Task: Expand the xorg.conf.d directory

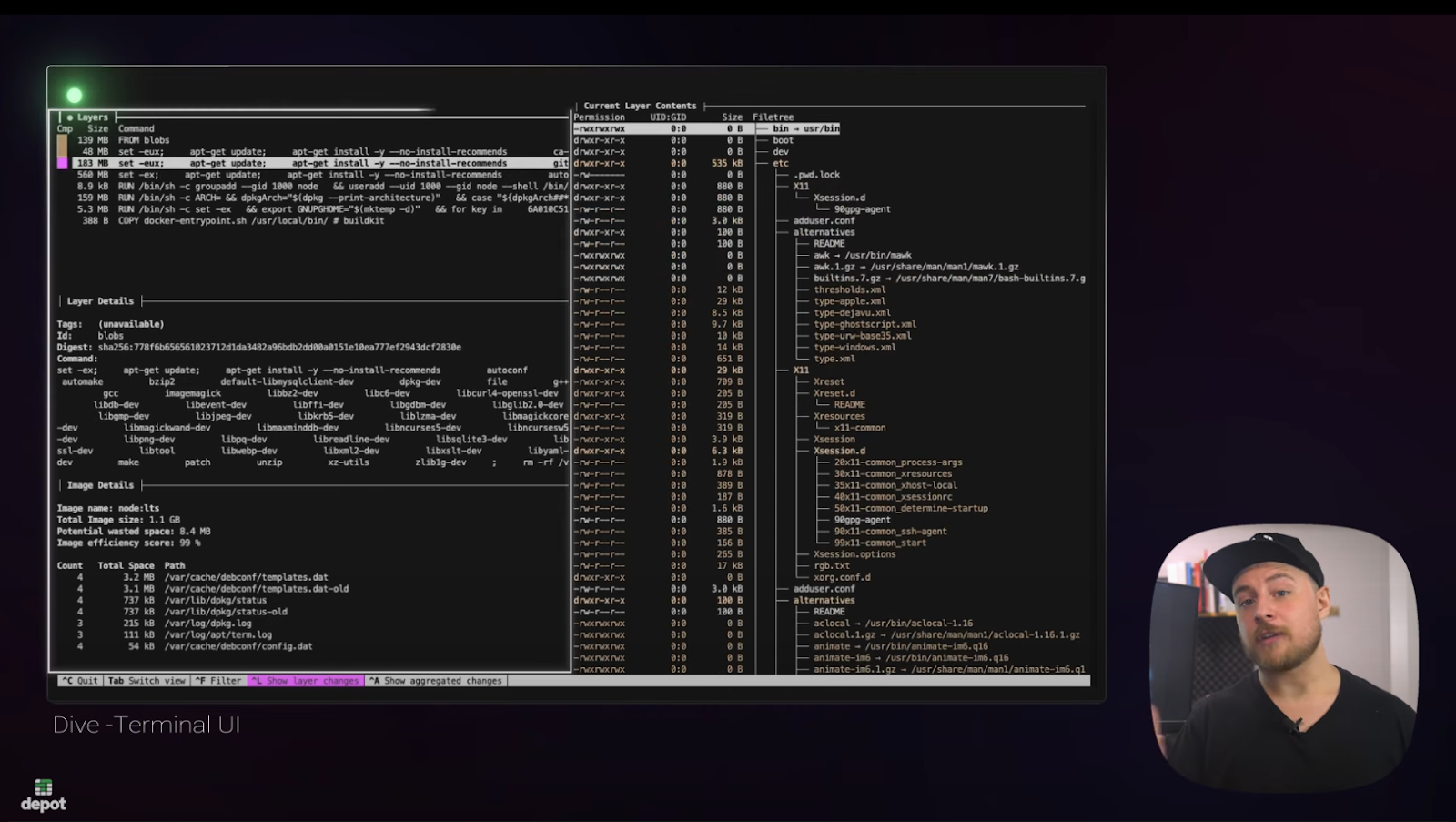Action: tap(841, 577)
